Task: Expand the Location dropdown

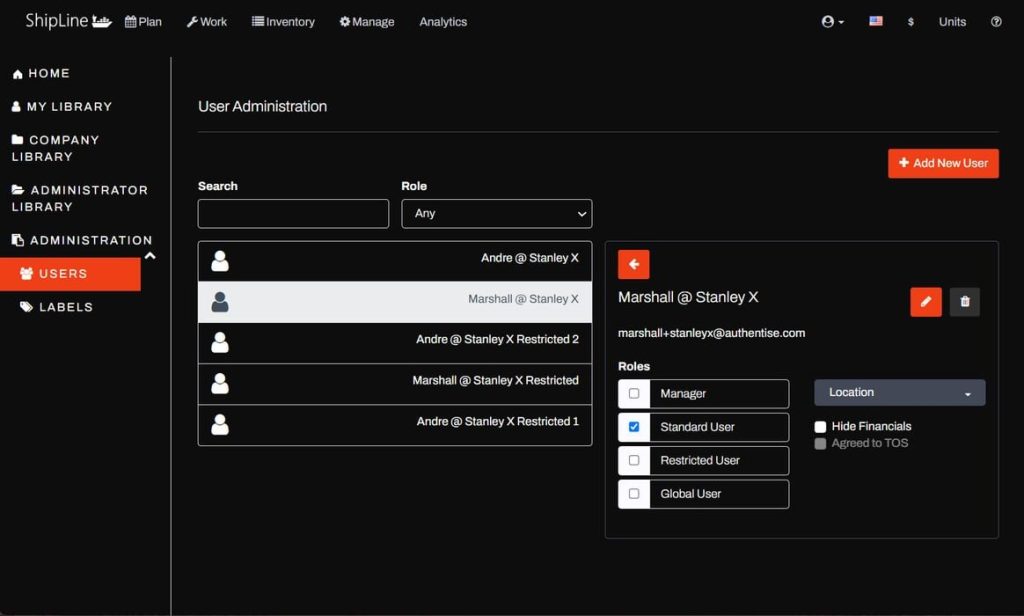Action: (x=899, y=393)
